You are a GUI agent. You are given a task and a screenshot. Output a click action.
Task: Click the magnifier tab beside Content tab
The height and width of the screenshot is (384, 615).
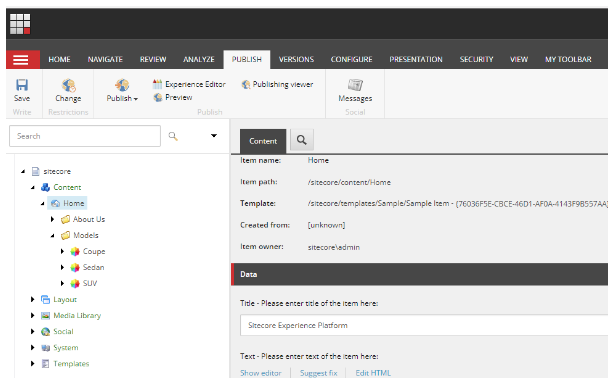302,140
